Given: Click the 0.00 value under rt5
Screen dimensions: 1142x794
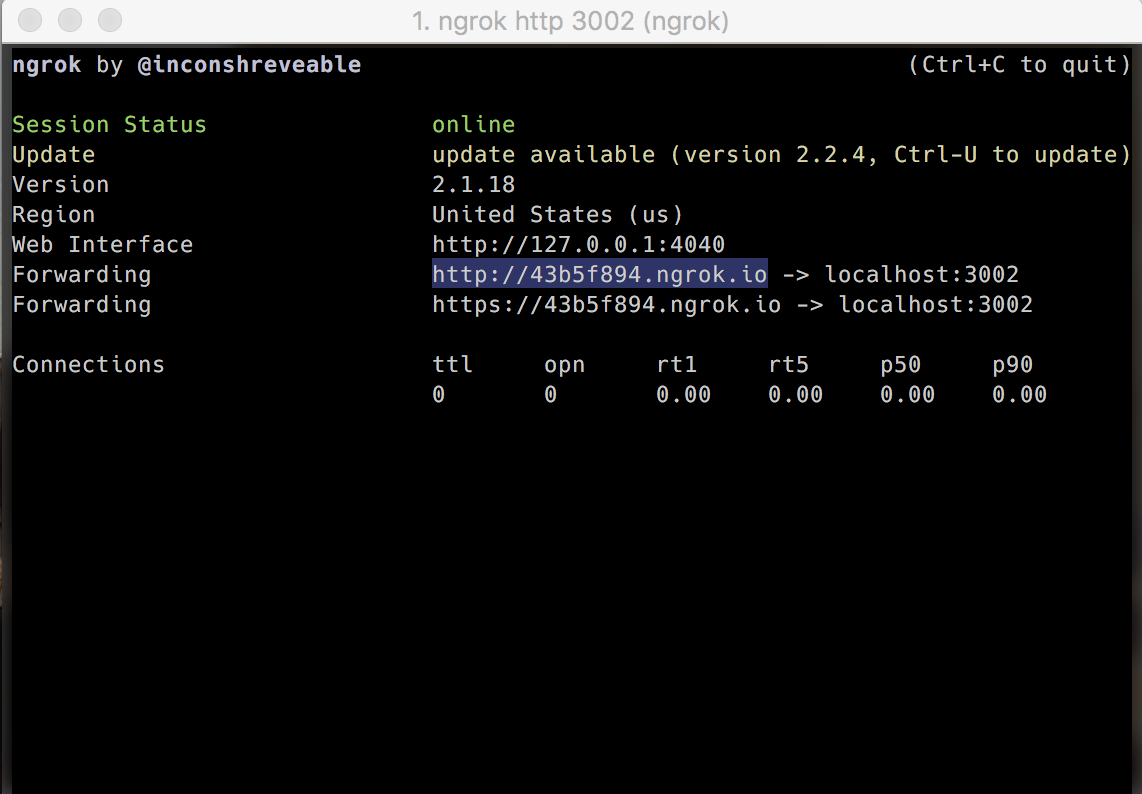Looking at the screenshot, I should (x=795, y=394).
